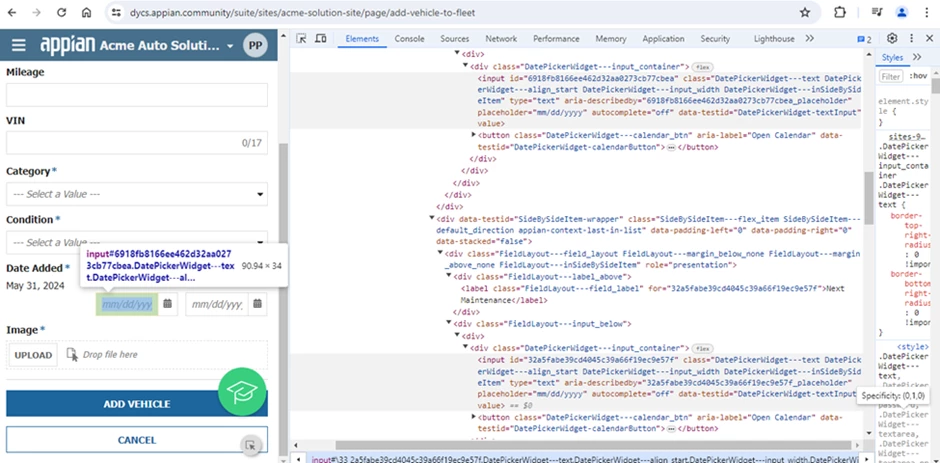Switch to Lighthouse tab
The width and height of the screenshot is (940, 463).
774,38
